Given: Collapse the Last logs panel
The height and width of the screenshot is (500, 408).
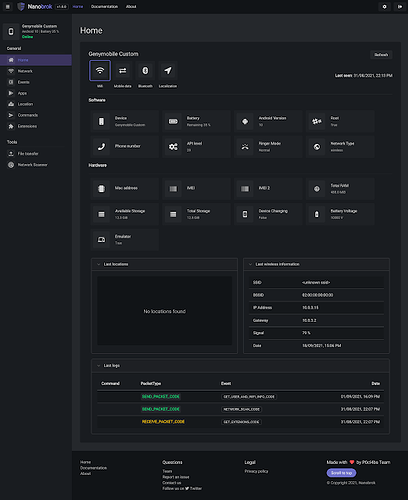Looking at the screenshot, I should click(x=99, y=366).
